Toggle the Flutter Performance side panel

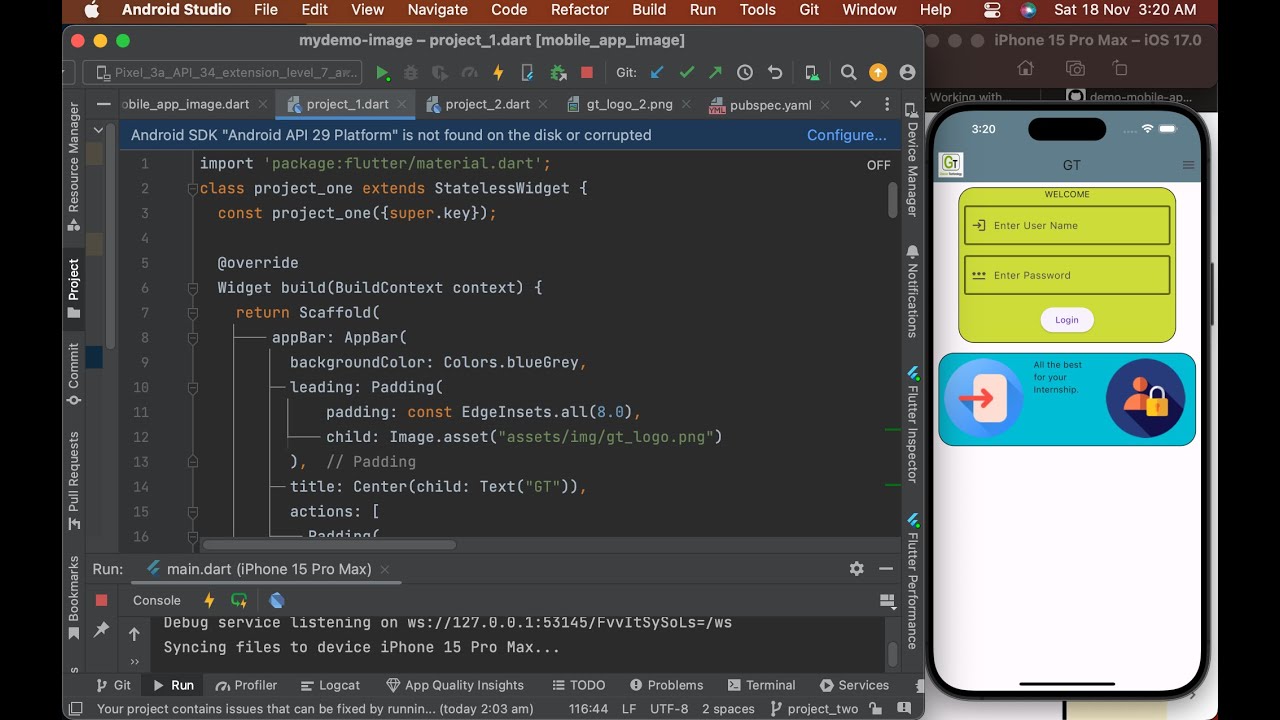tap(912, 580)
